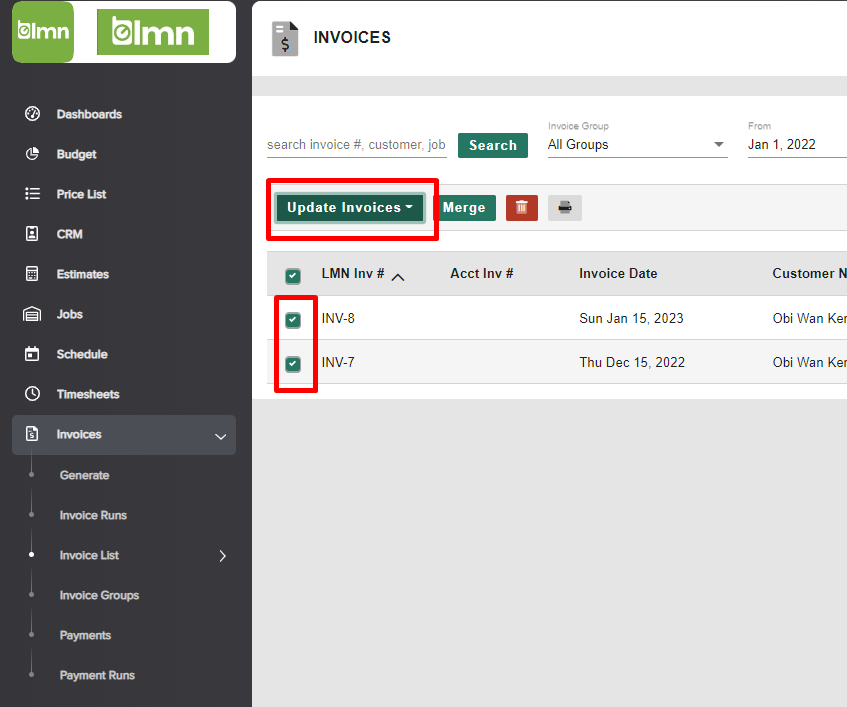Open Estimates from the sidebar
The height and width of the screenshot is (707, 847).
coord(84,274)
